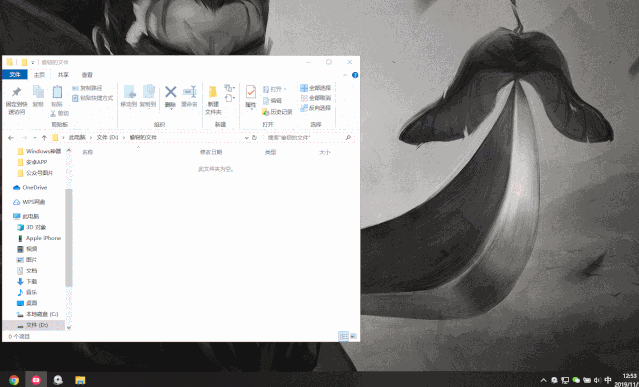This screenshot has height=387, width=639.
Task: Click the Paste clipboard icon
Action: click(x=57, y=92)
